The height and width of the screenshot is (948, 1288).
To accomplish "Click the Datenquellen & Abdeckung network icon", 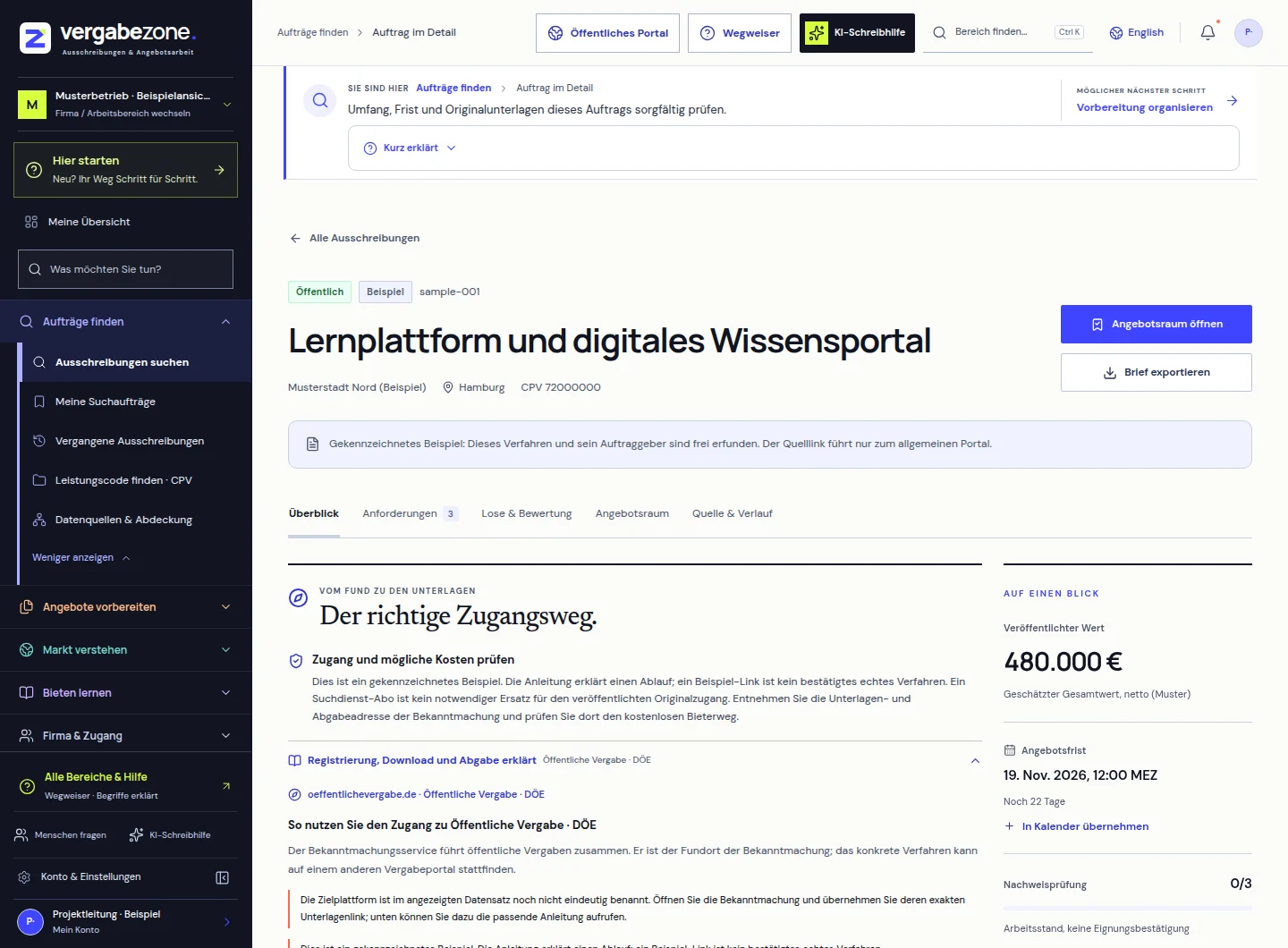I will pyautogui.click(x=39, y=520).
